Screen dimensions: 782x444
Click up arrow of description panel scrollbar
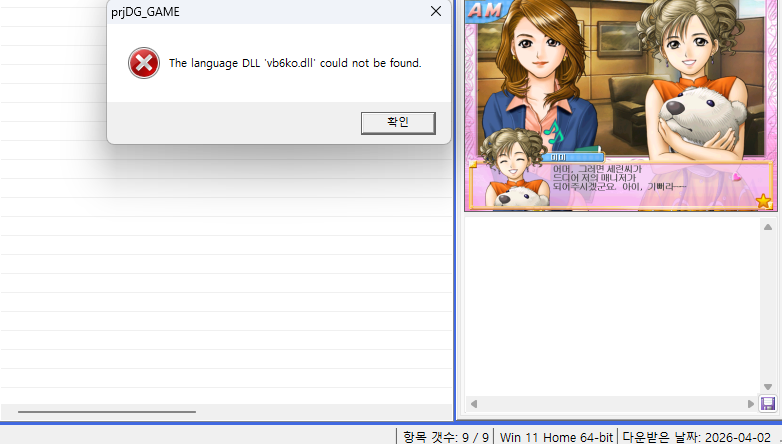pyautogui.click(x=768, y=227)
